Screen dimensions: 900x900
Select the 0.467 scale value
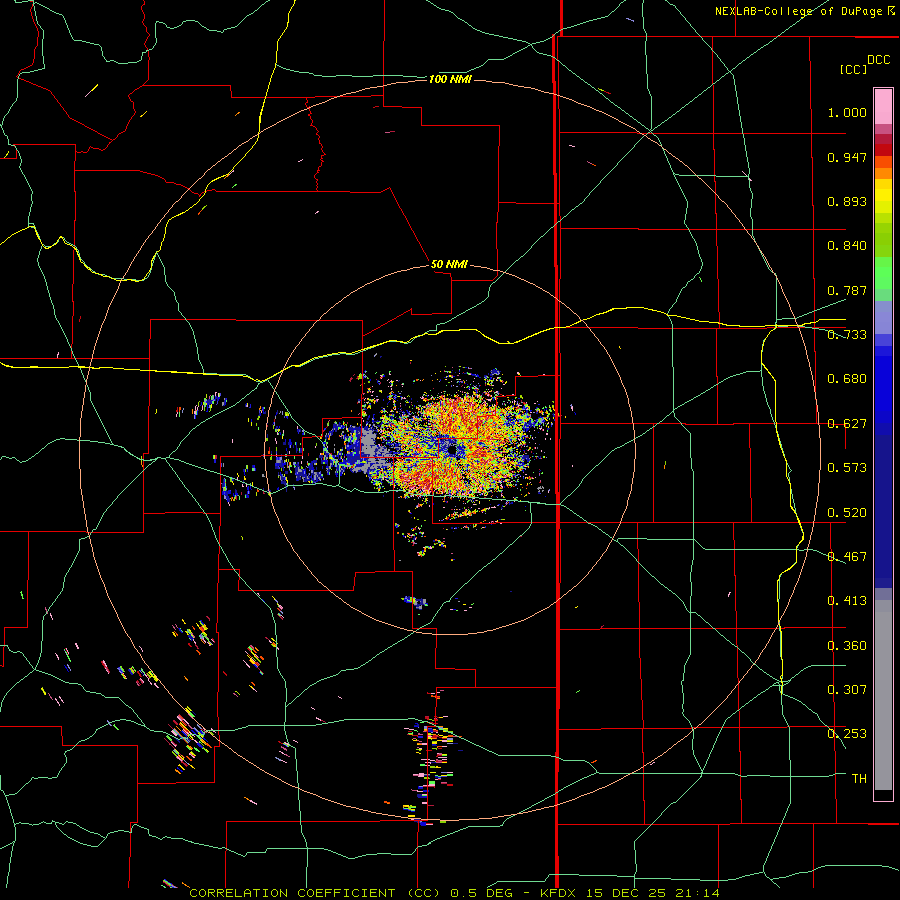click(x=847, y=557)
